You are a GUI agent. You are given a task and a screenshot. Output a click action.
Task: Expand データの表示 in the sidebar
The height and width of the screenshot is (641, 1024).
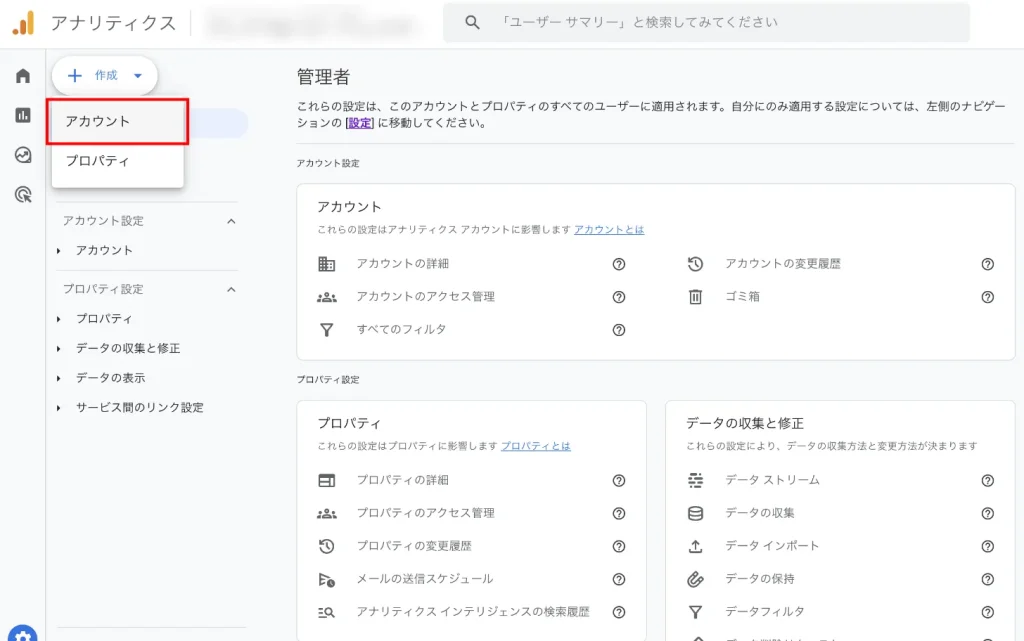click(59, 379)
